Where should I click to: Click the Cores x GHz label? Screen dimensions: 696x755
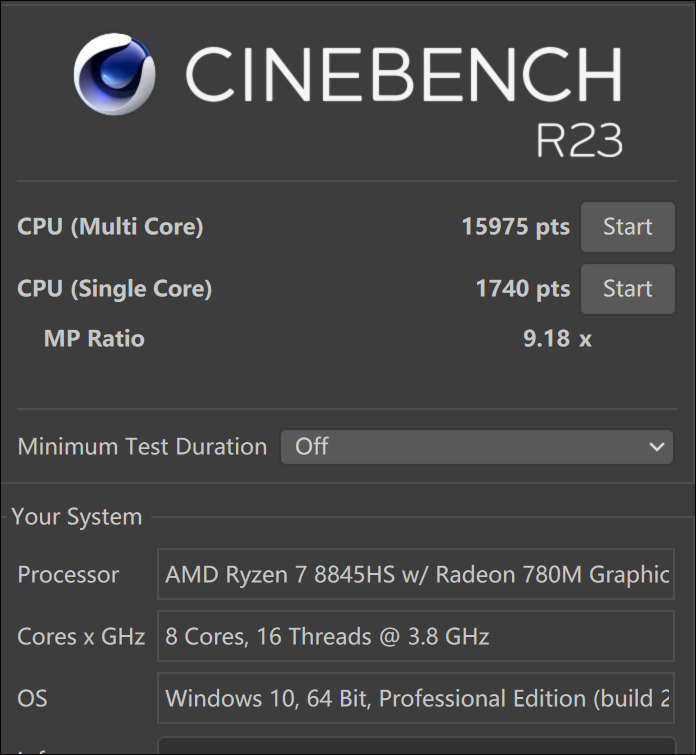click(81, 637)
